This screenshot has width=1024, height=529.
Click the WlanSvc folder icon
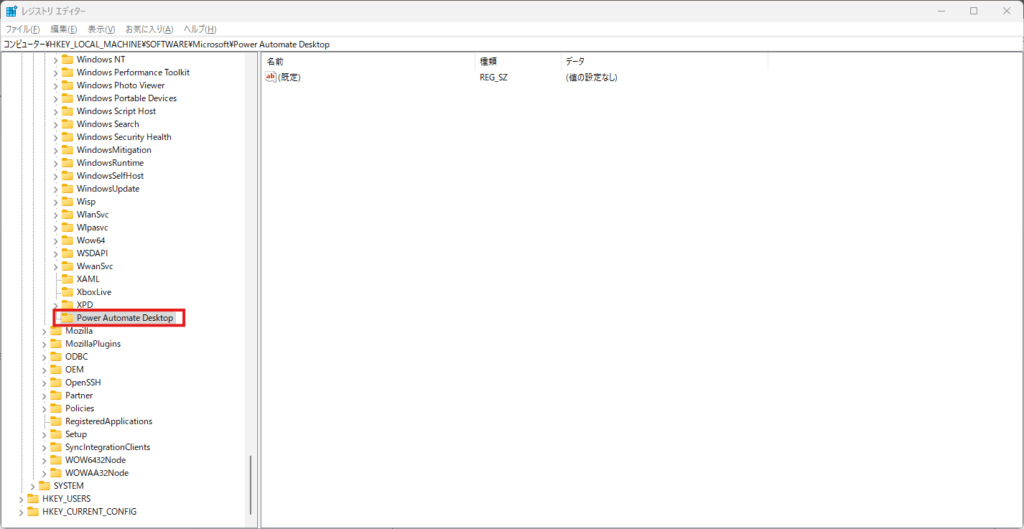67,215
